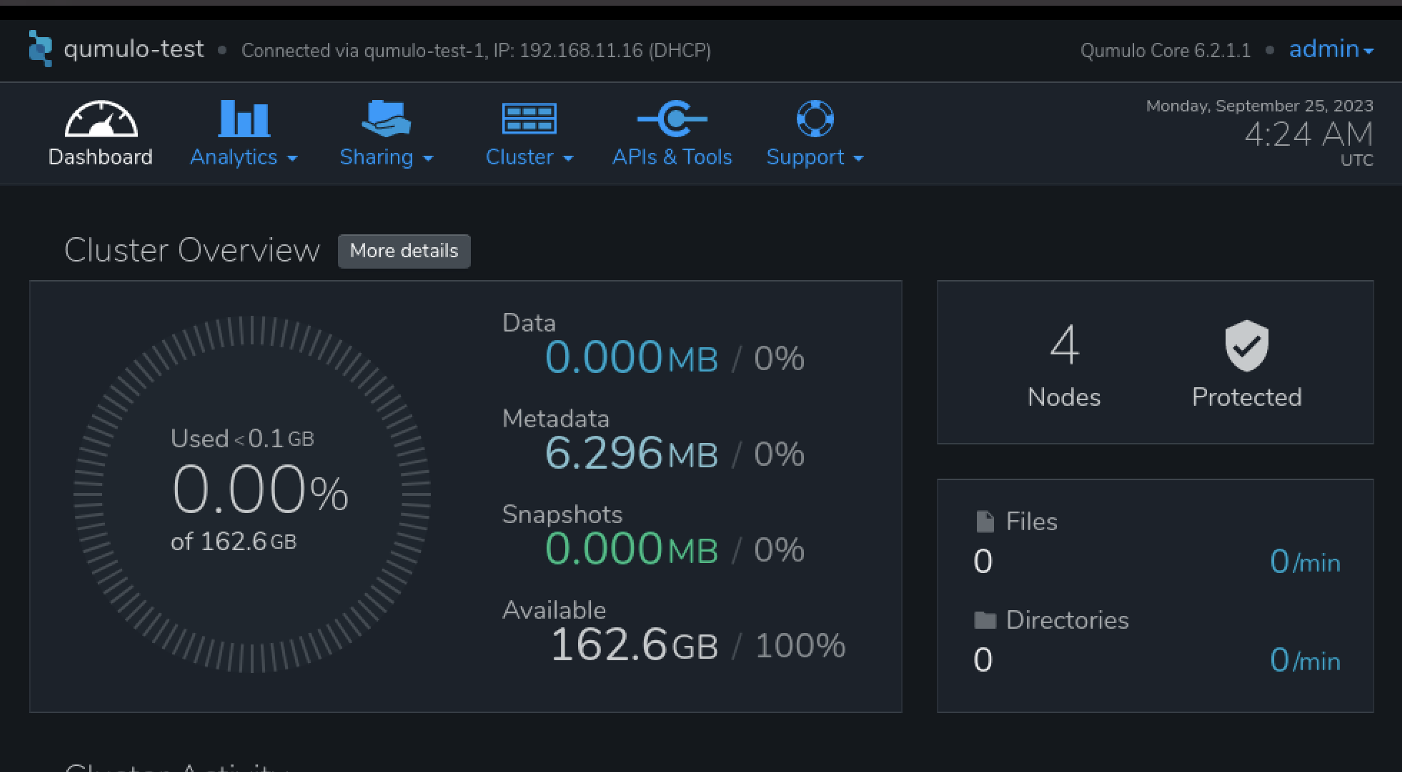The height and width of the screenshot is (772, 1402).
Task: Click the circular capacity usage gauge
Action: pos(252,494)
